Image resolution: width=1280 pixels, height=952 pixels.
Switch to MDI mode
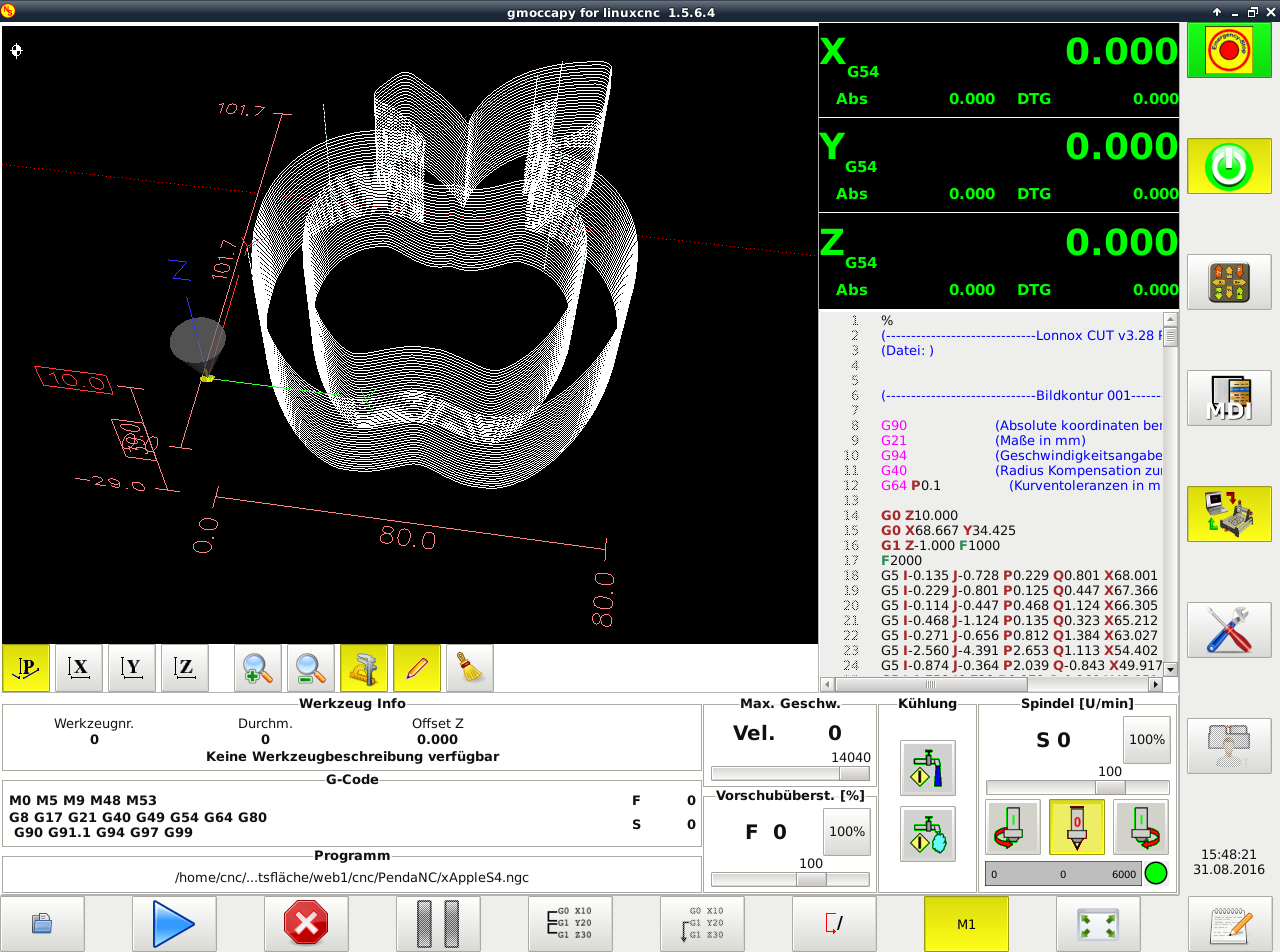pyautogui.click(x=1228, y=398)
